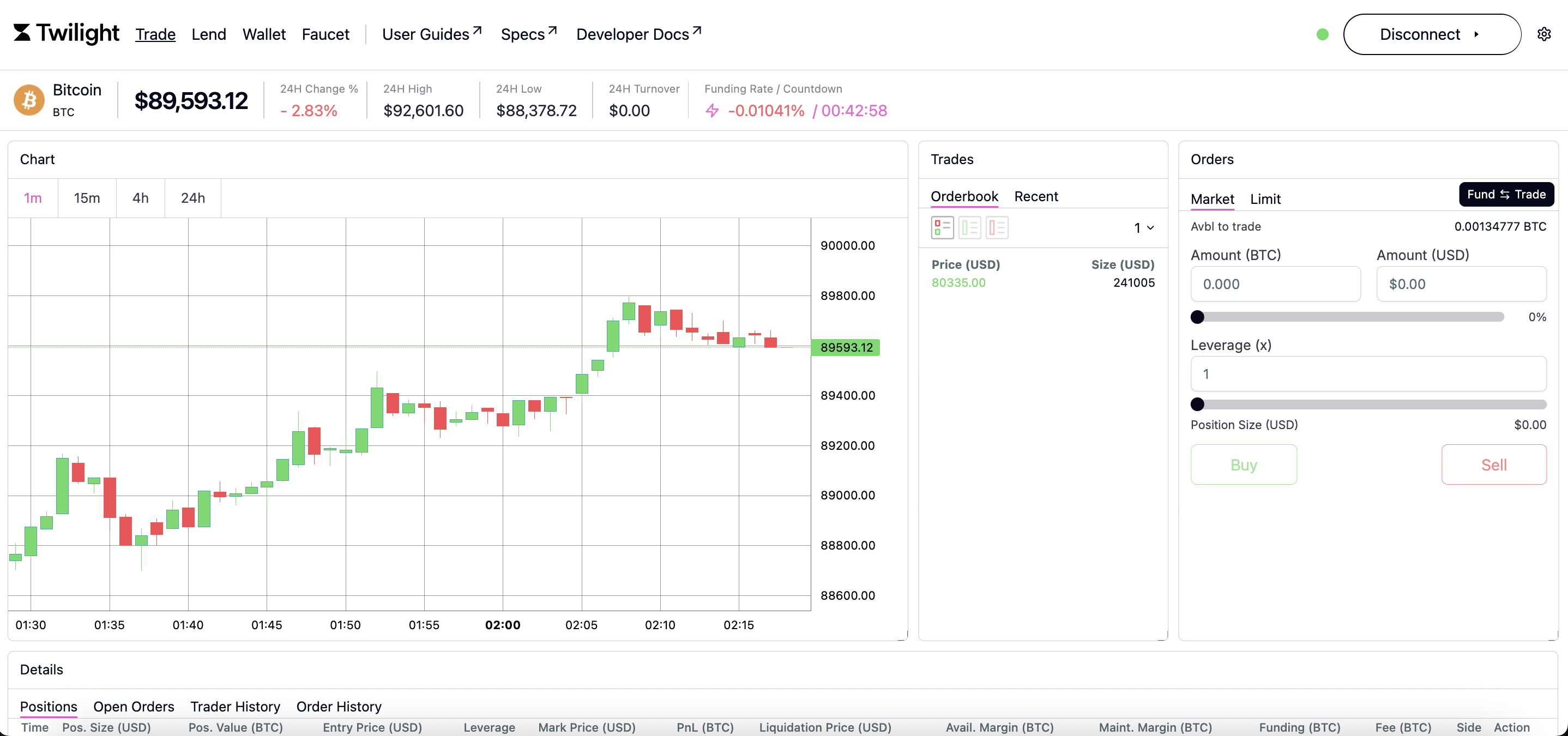Switch order type to Limit

click(x=1265, y=199)
